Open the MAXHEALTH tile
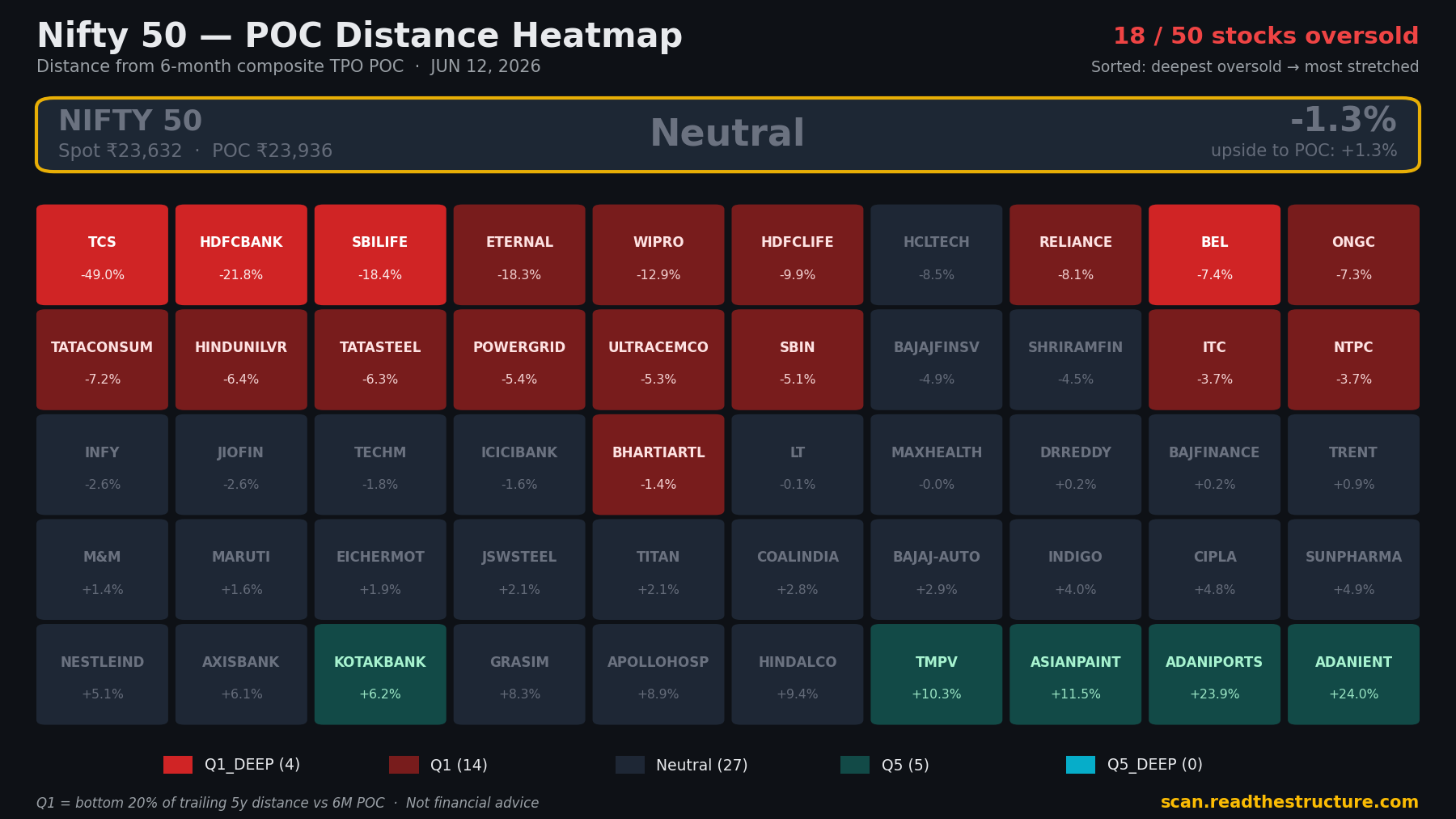Screen dimensions: 1456x819 tap(937, 465)
